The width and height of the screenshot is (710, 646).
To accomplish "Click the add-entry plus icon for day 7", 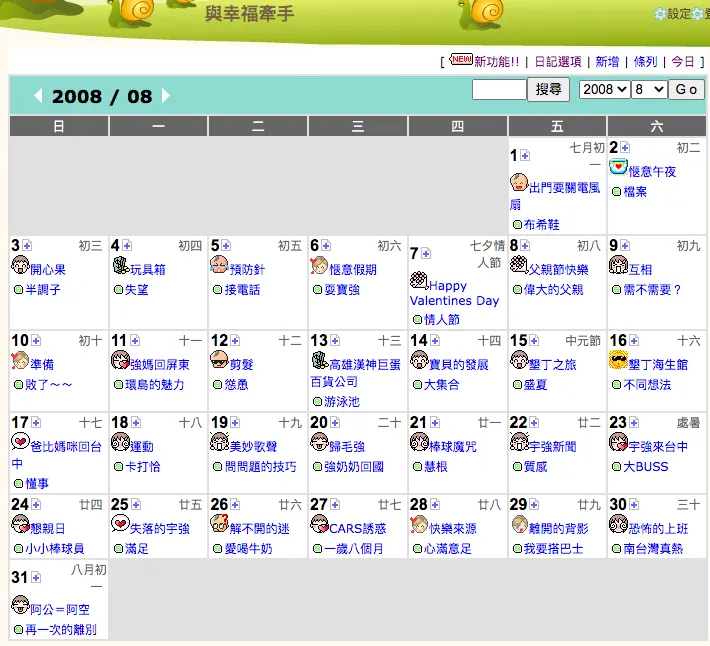I will (x=426, y=254).
